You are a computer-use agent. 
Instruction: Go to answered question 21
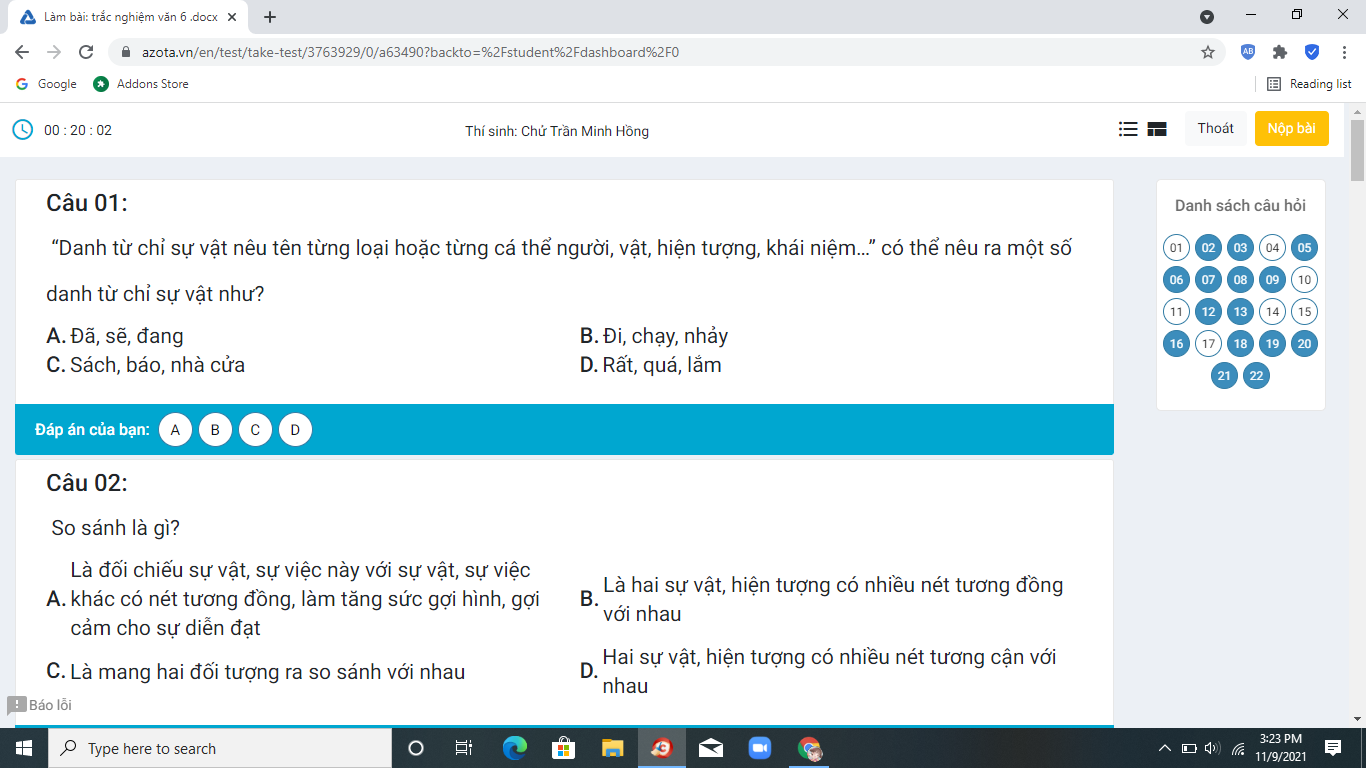(1224, 376)
